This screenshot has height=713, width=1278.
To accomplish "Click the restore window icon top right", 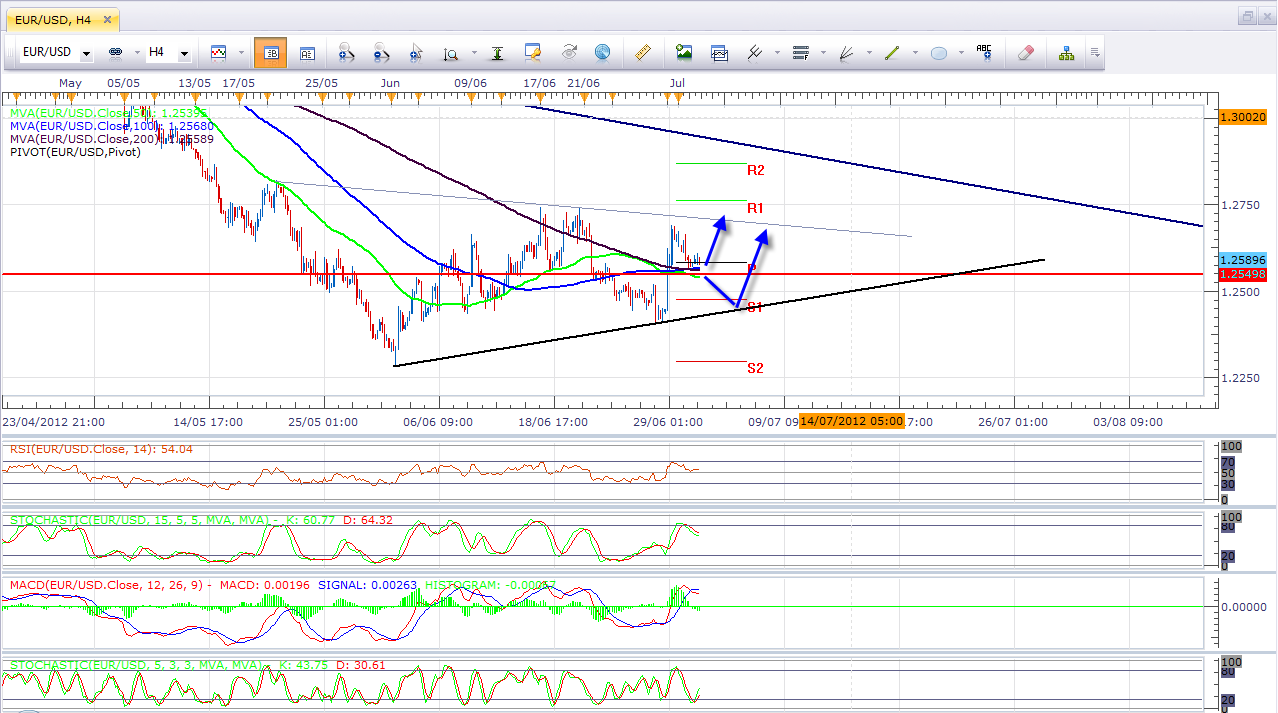I will tap(1248, 16).
